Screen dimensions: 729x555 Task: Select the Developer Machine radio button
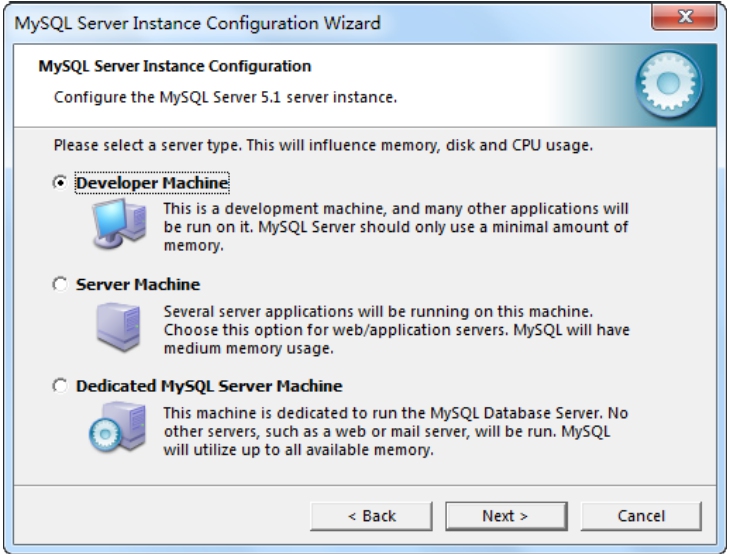point(60,183)
